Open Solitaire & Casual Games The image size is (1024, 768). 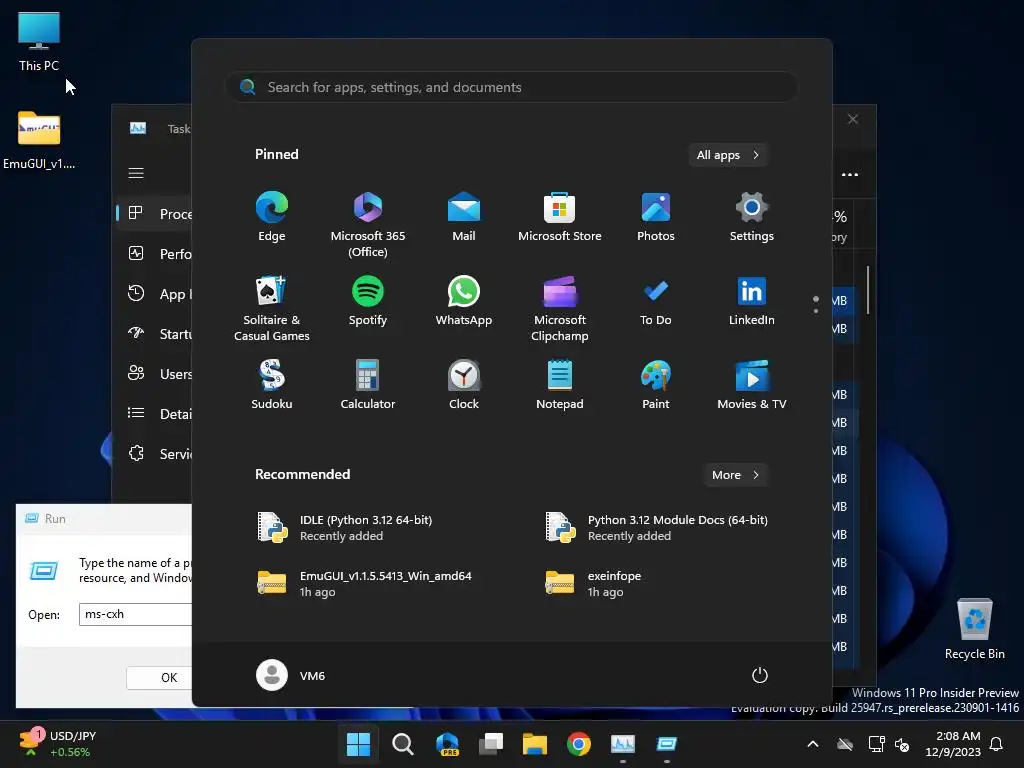pyautogui.click(x=272, y=308)
